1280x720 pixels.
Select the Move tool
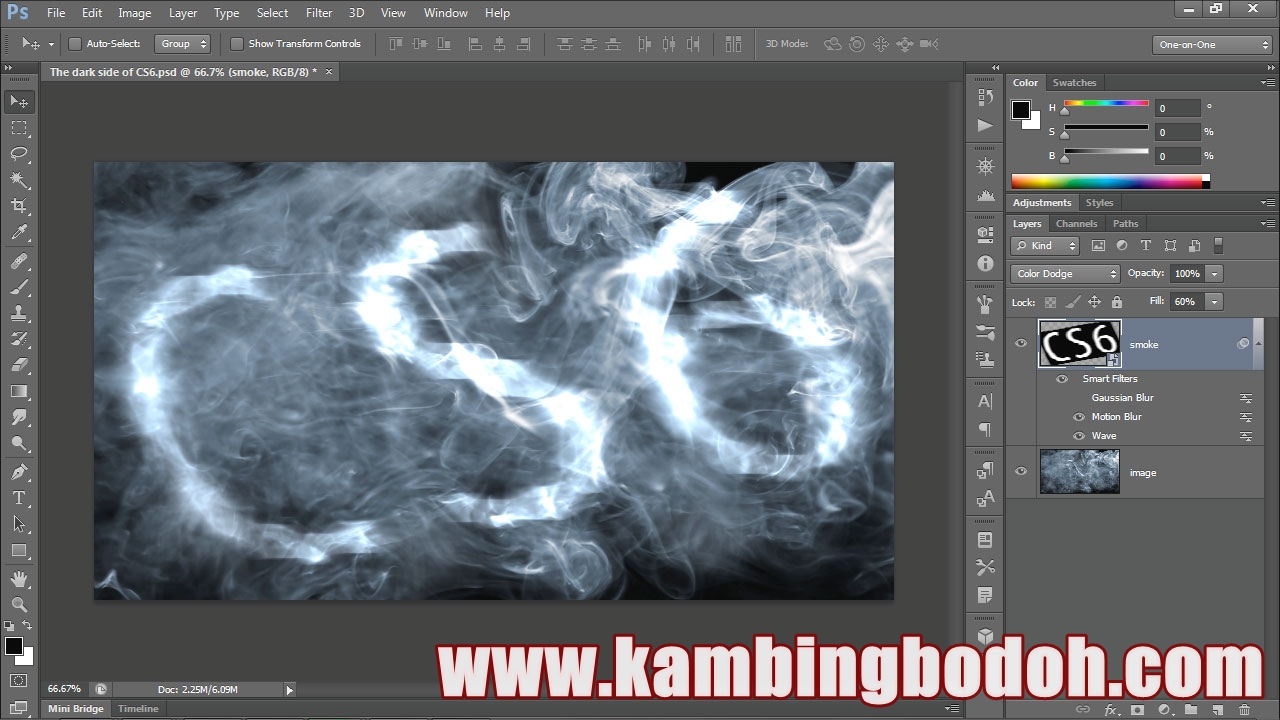pos(19,101)
